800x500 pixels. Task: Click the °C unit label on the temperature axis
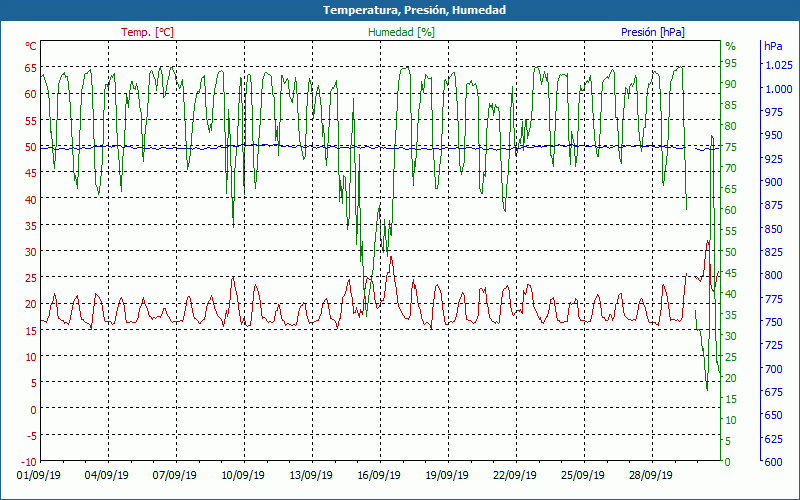(31, 46)
